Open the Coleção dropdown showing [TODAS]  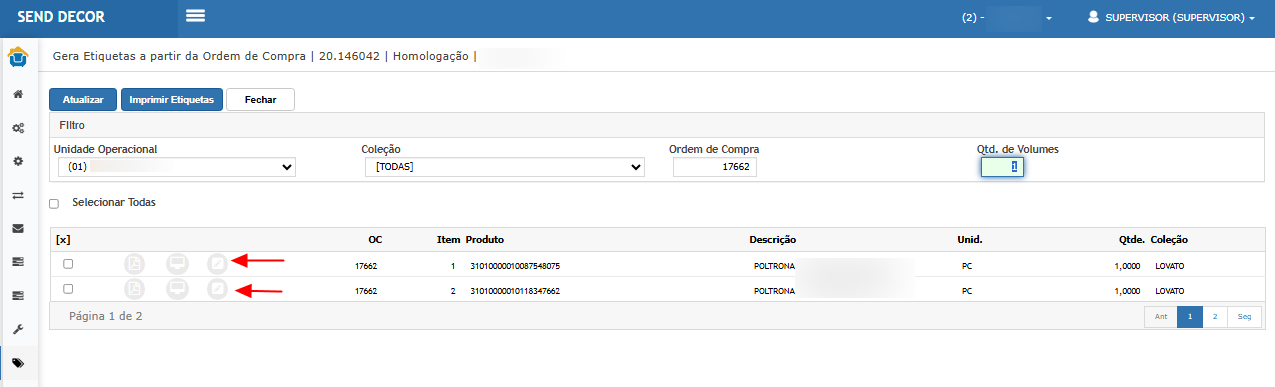(505, 167)
